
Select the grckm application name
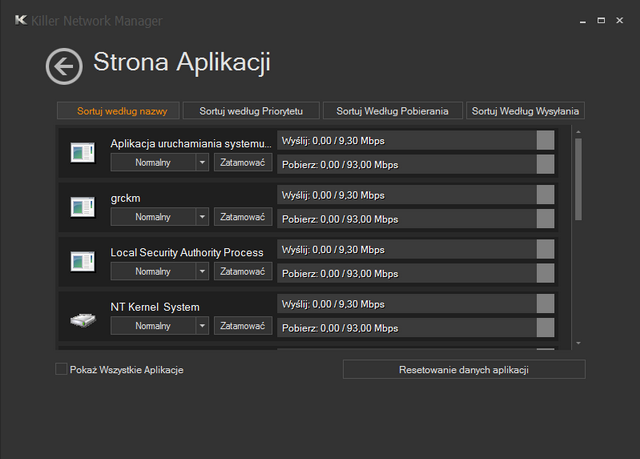tap(125, 198)
